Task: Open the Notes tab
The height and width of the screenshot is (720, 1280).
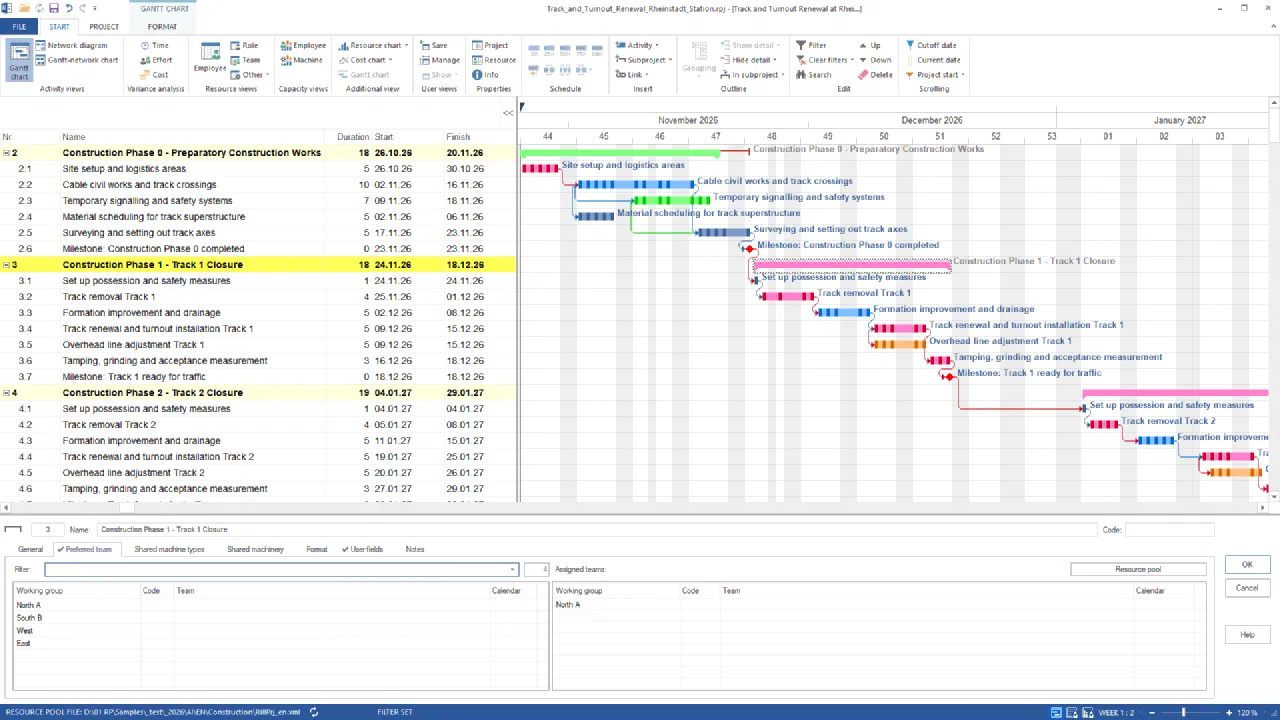Action: click(x=415, y=549)
